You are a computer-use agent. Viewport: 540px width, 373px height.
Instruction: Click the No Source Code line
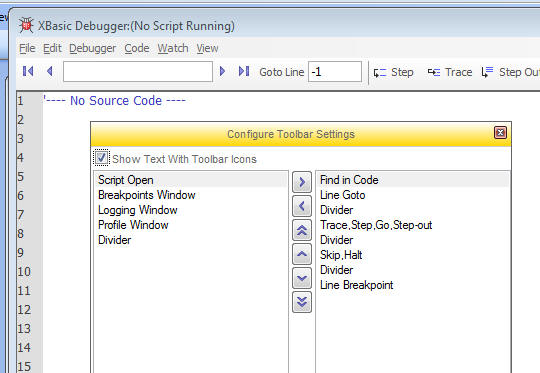[x=114, y=101]
